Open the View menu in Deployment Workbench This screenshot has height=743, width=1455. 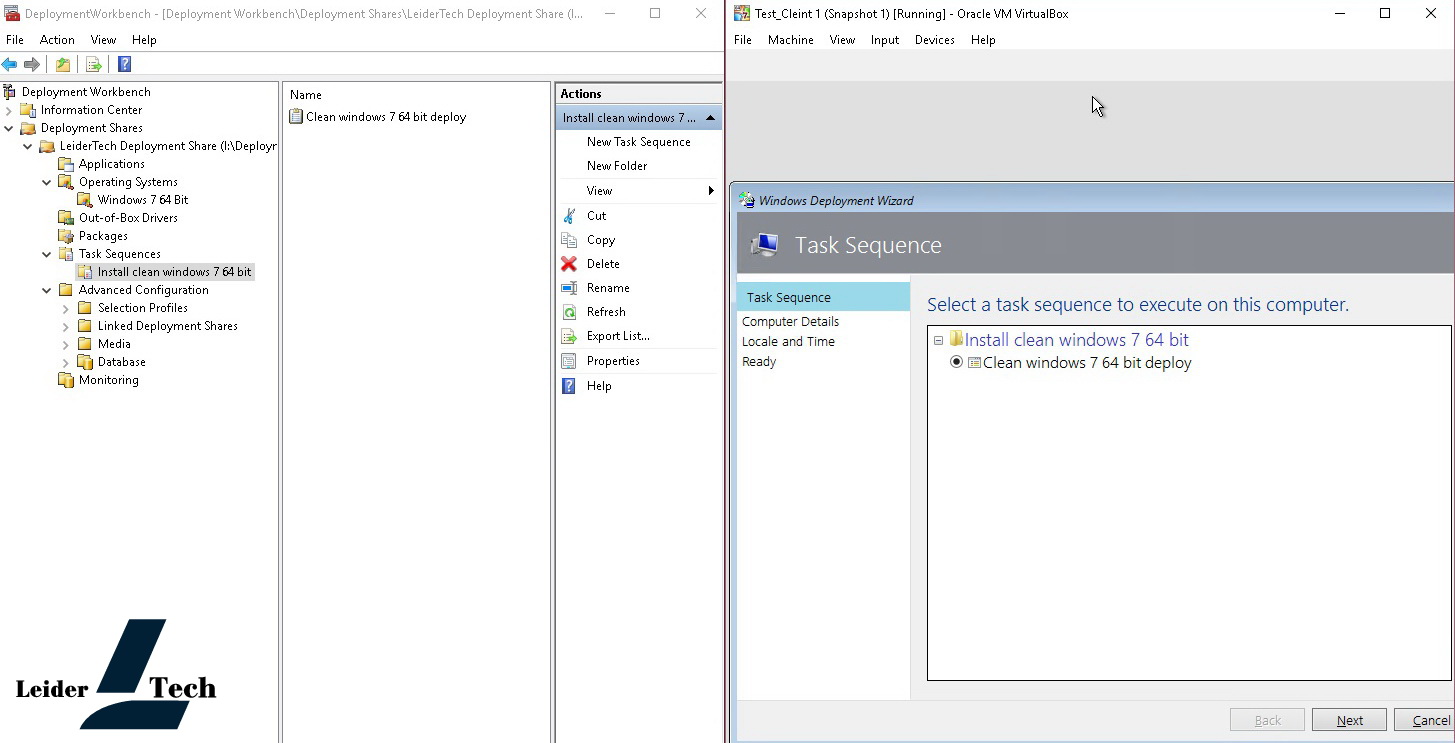[103, 40]
